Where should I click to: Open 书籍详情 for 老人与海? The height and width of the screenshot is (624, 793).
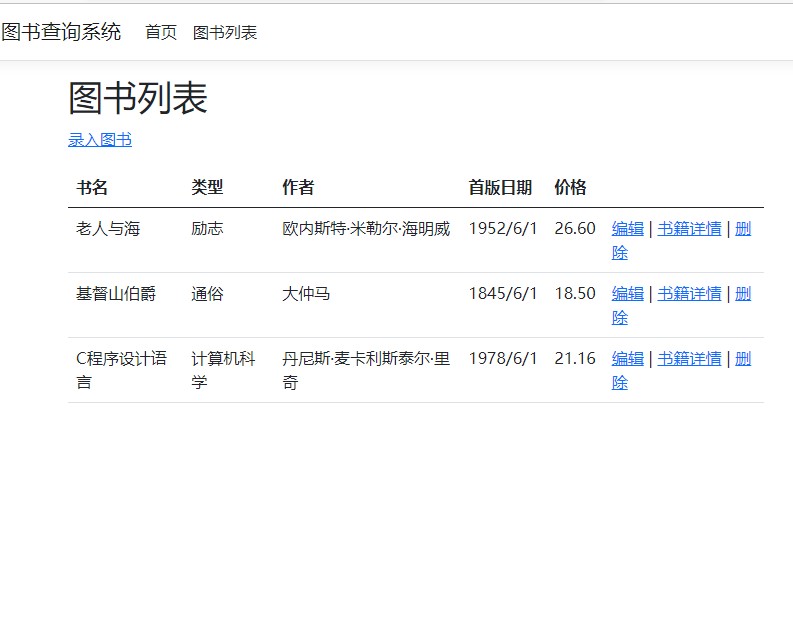tap(689, 229)
